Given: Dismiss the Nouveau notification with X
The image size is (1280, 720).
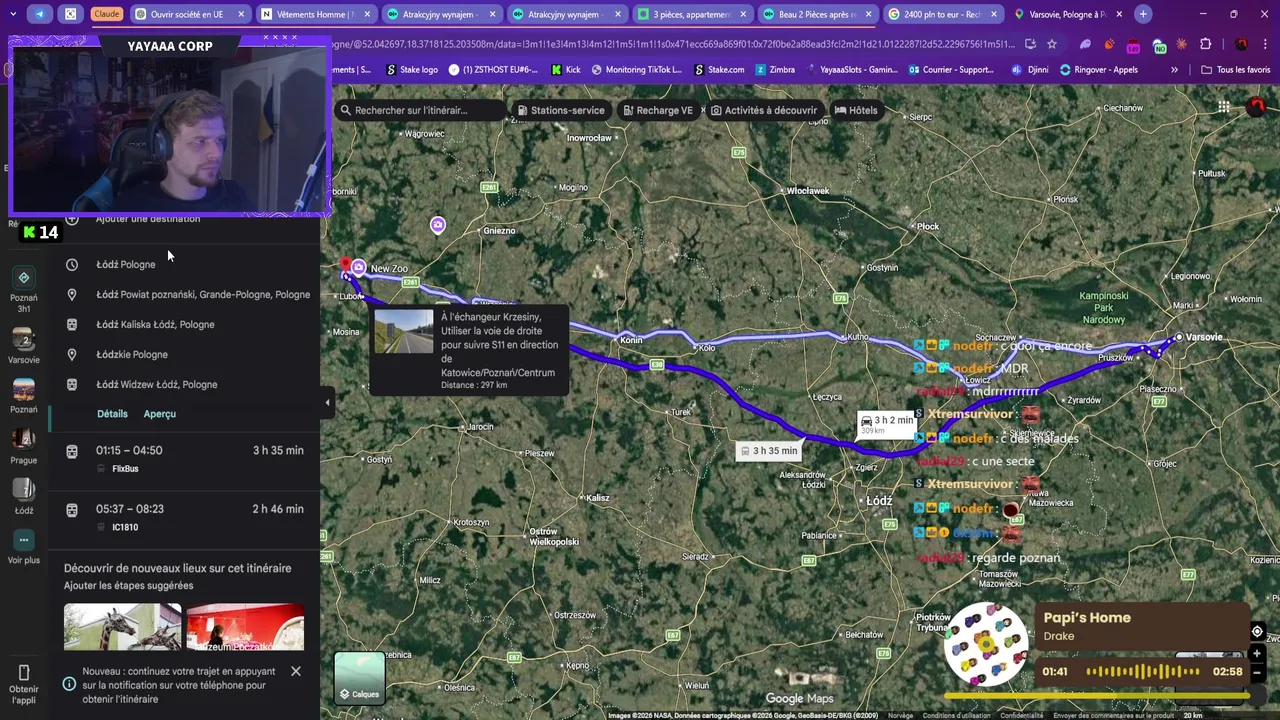Looking at the screenshot, I should click(296, 671).
